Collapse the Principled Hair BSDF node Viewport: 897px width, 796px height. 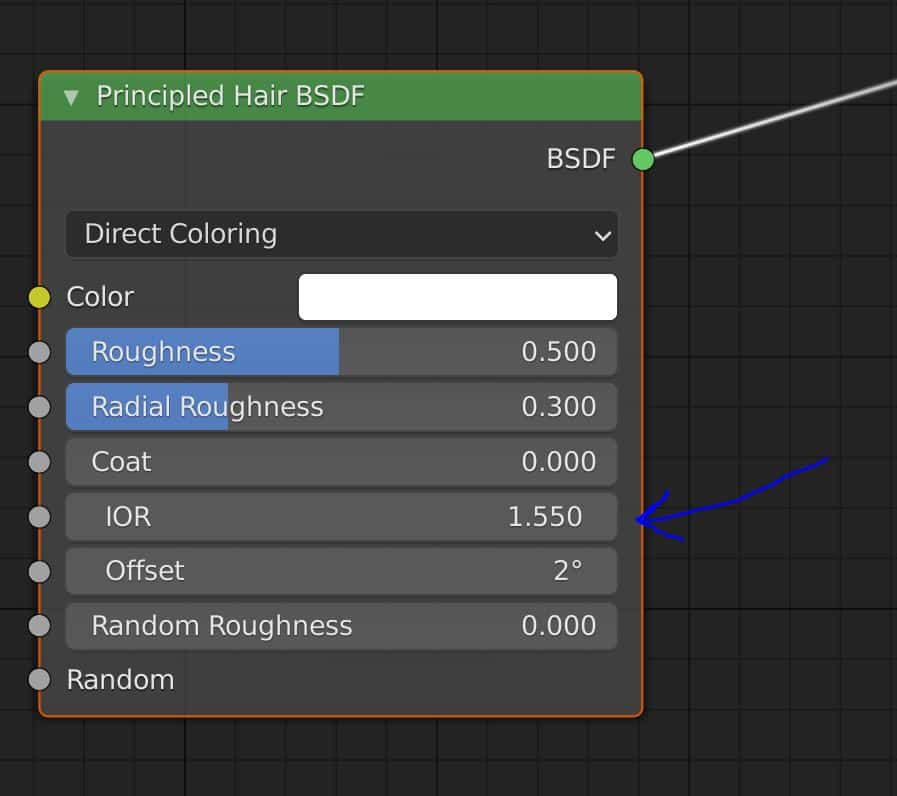69,97
